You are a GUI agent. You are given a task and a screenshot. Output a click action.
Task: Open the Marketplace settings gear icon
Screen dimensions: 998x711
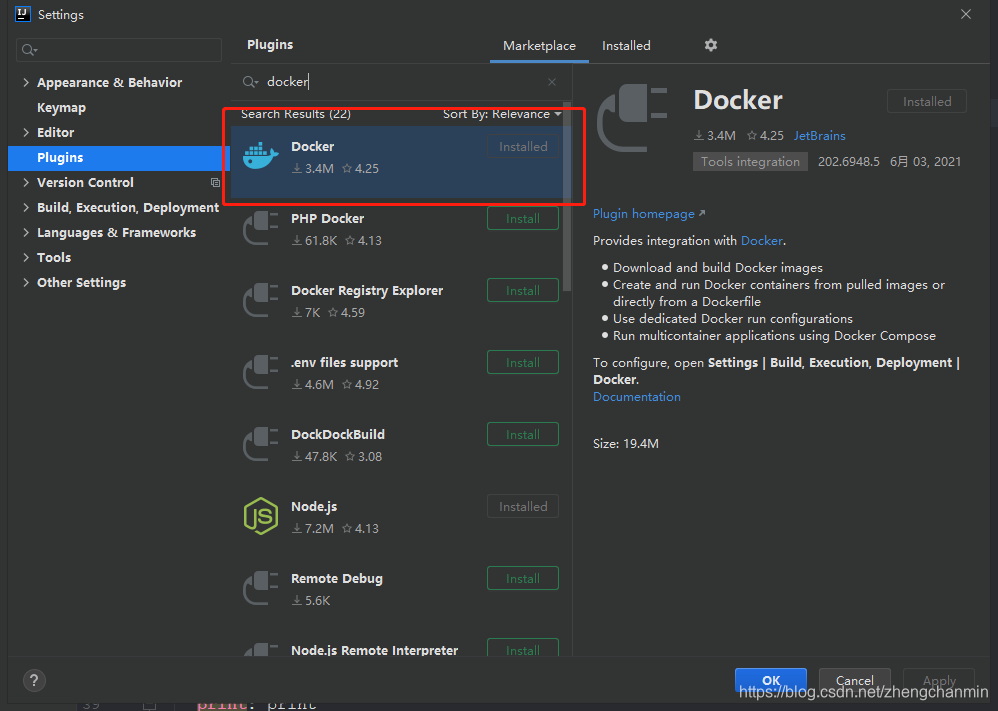tap(710, 45)
